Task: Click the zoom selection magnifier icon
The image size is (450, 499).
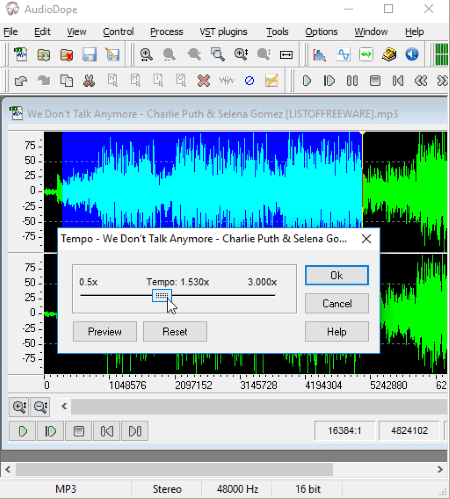Action: pos(218,54)
